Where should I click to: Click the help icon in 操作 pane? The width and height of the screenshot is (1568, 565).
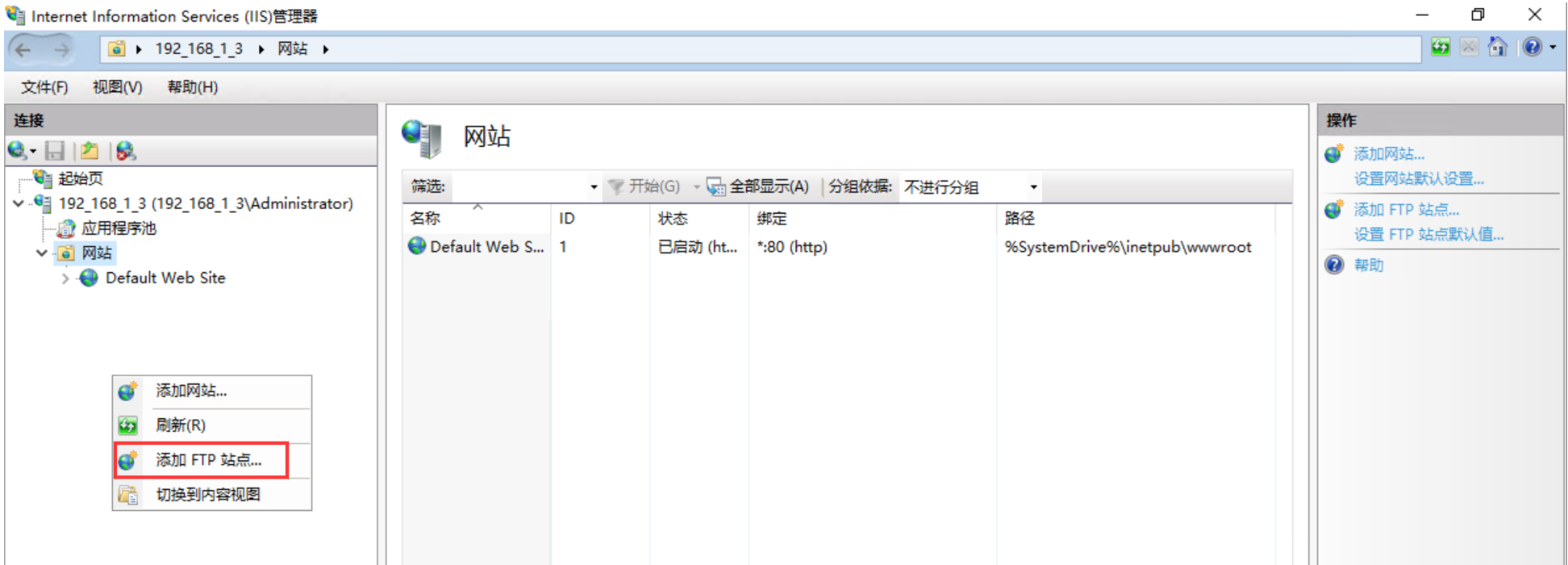(1335, 265)
